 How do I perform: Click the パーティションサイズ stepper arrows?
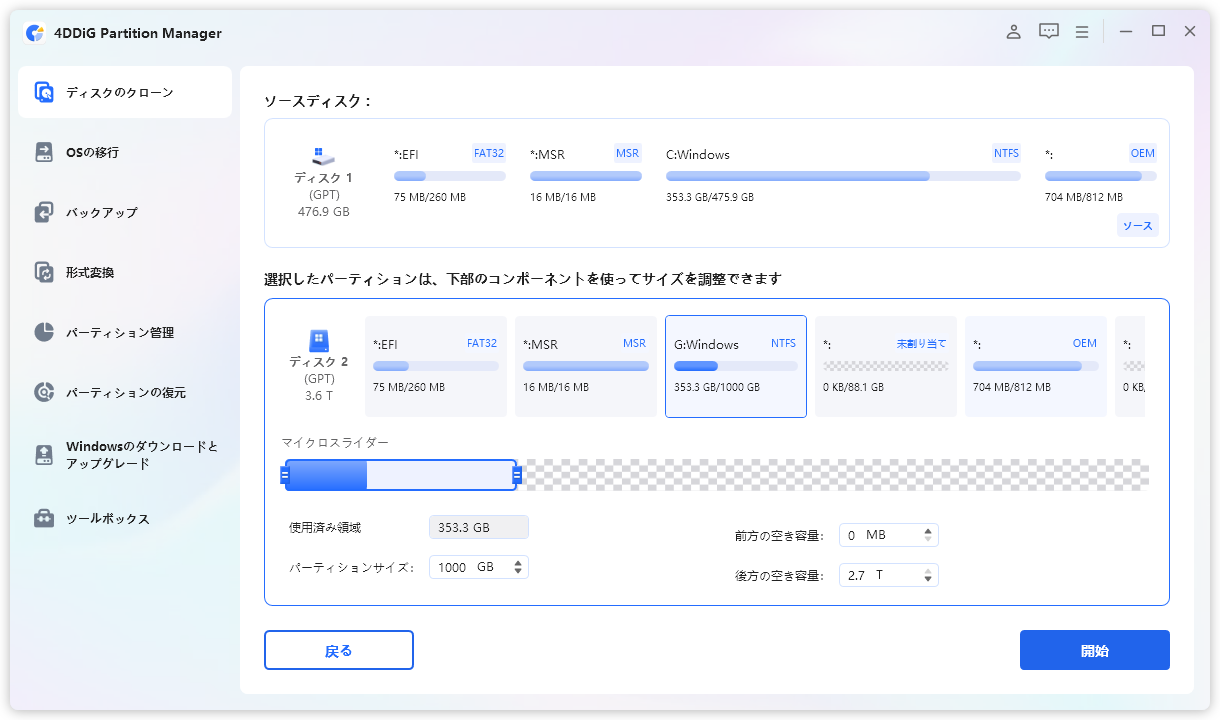(518, 567)
